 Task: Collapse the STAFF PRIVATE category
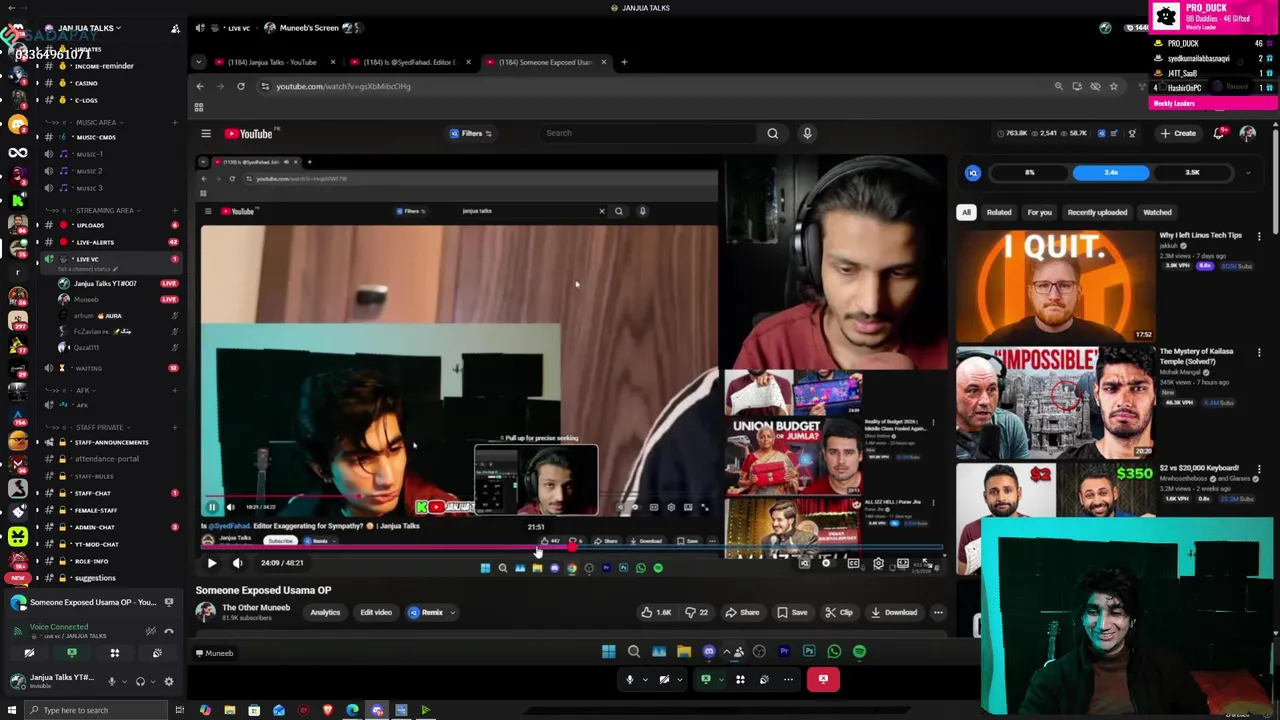[x=99, y=427]
